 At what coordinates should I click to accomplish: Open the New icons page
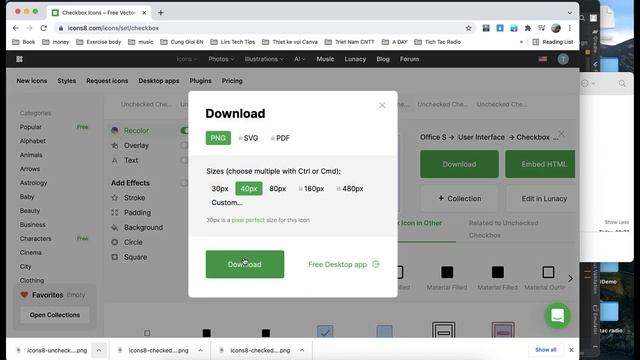[32, 81]
